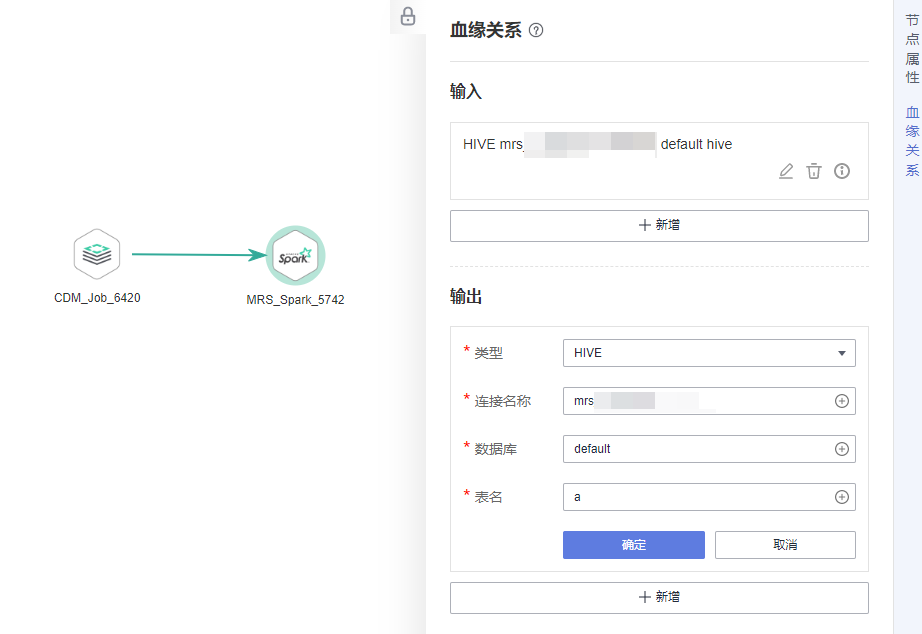This screenshot has width=922, height=634.
Task: Open the help icon beside 血缘关系
Action: tap(536, 31)
